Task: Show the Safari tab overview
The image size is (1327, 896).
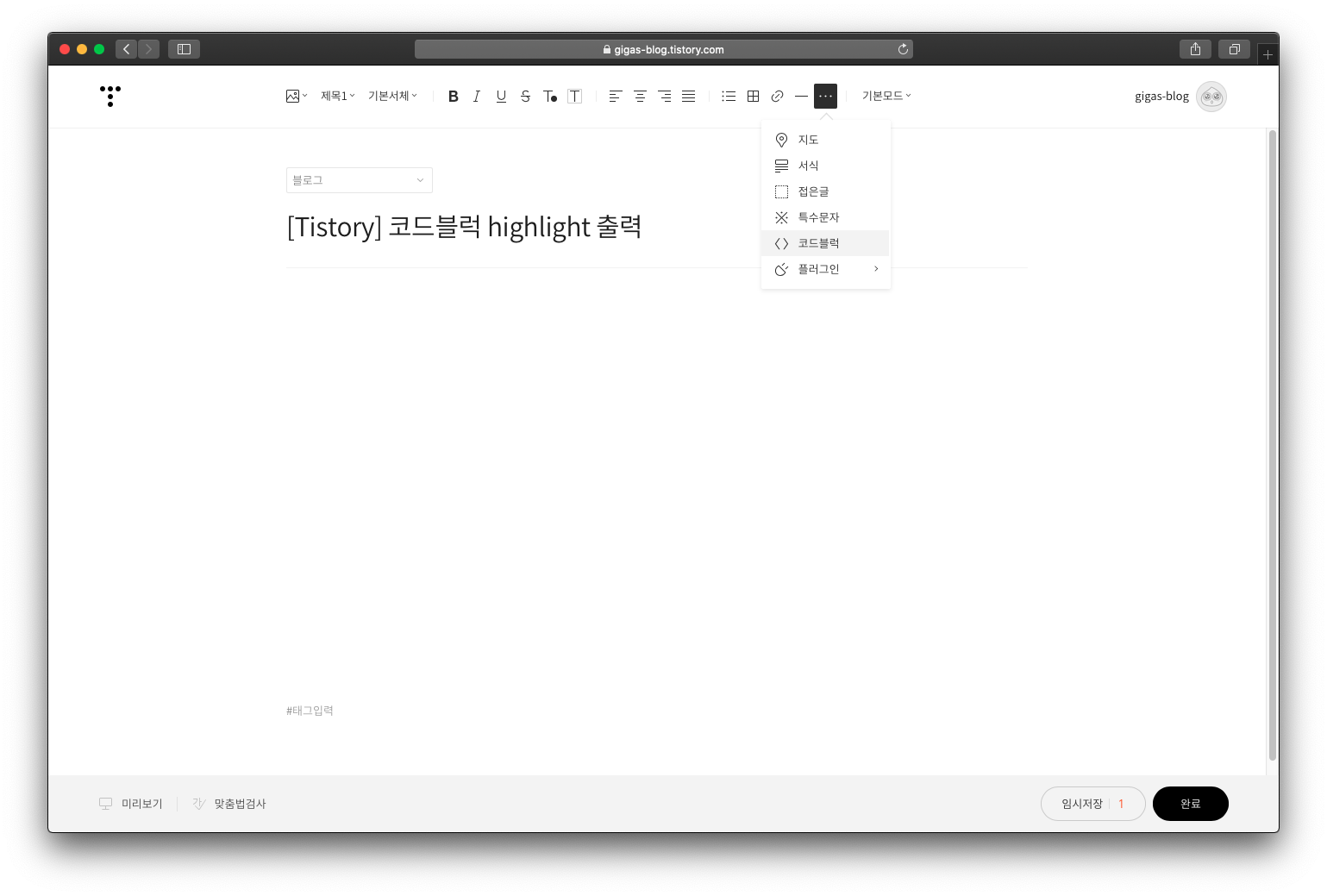Action: (x=1234, y=49)
